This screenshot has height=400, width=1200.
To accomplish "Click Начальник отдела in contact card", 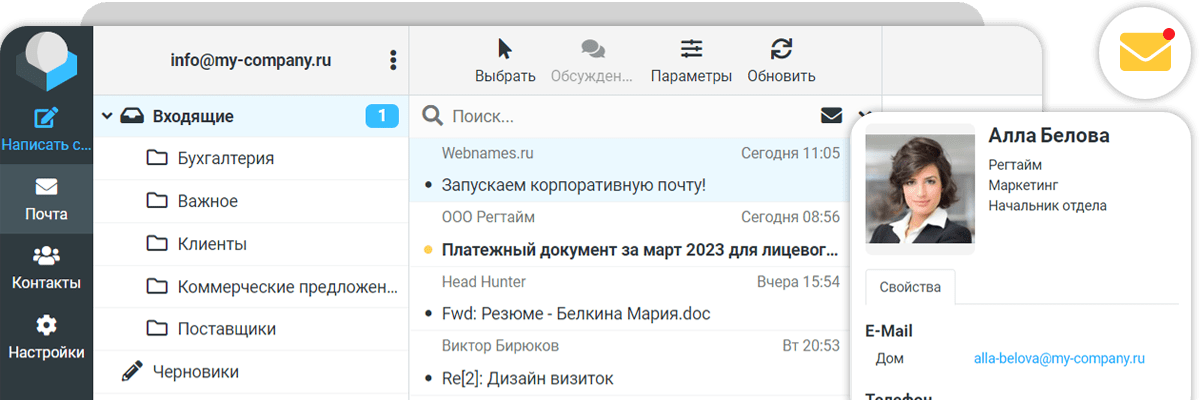I will pyautogui.click(x=1047, y=206).
